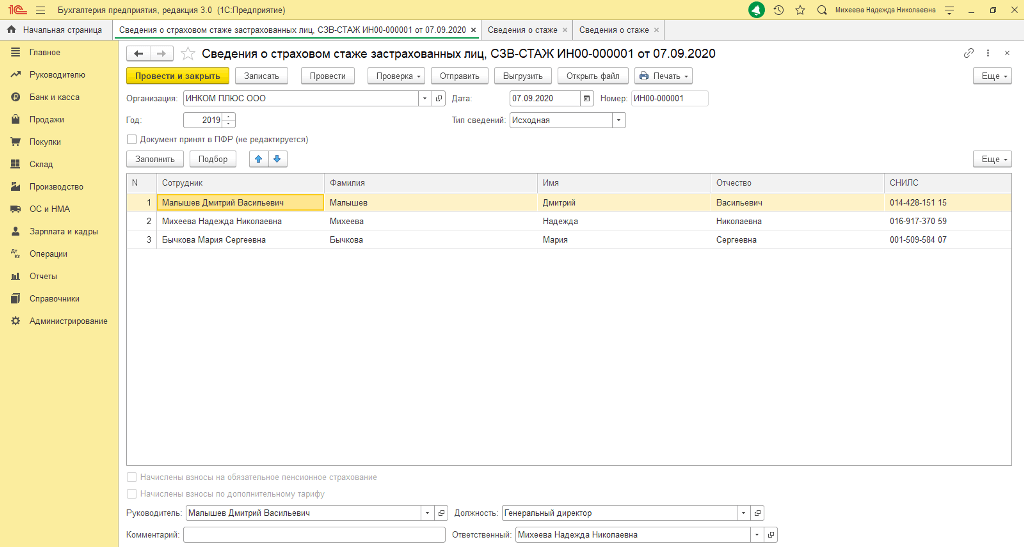Viewport: 1024px width, 547px height.
Task: Click the back navigation arrow
Action: pyautogui.click(x=139, y=53)
